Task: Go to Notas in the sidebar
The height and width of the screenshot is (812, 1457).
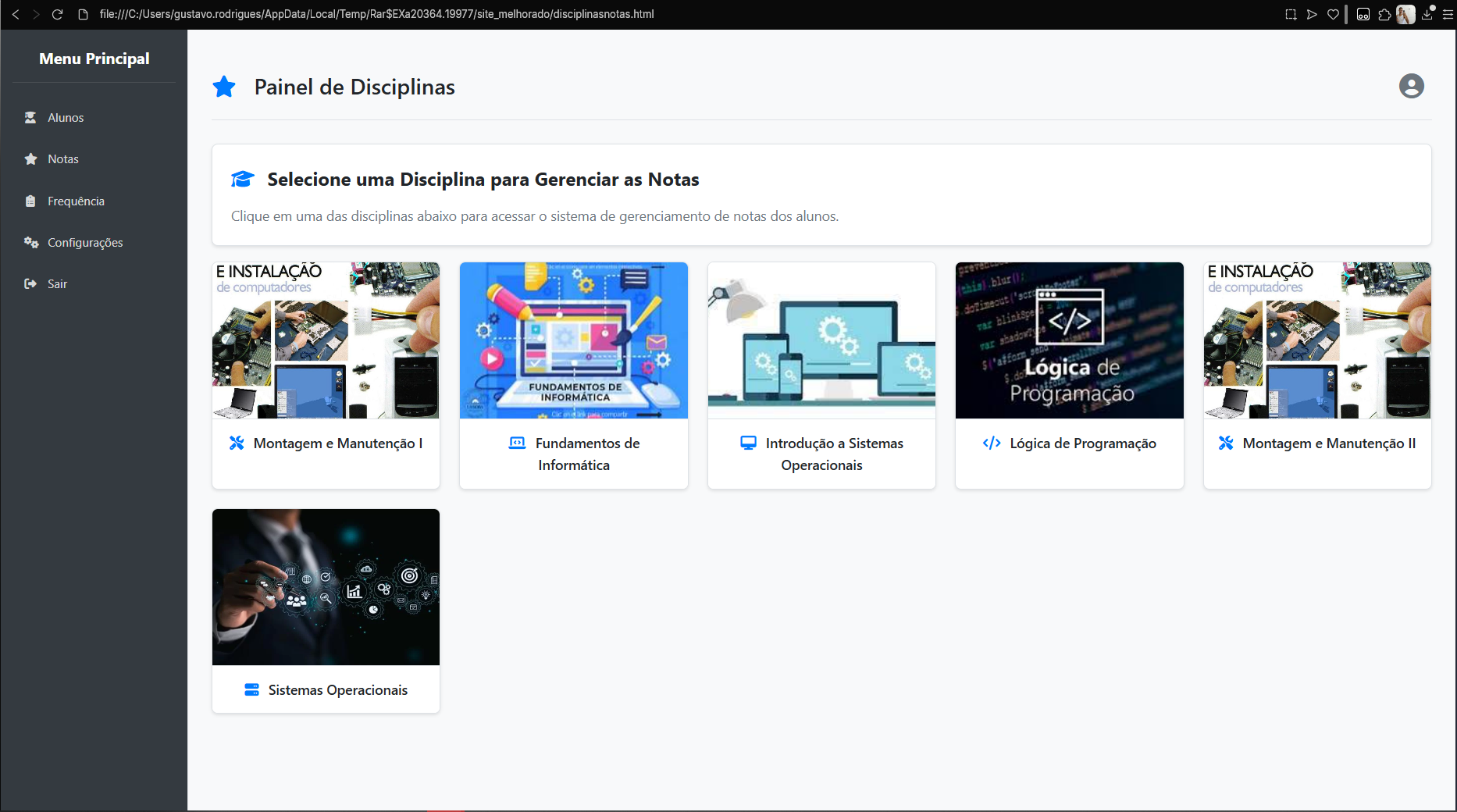Action: pyautogui.click(x=62, y=159)
